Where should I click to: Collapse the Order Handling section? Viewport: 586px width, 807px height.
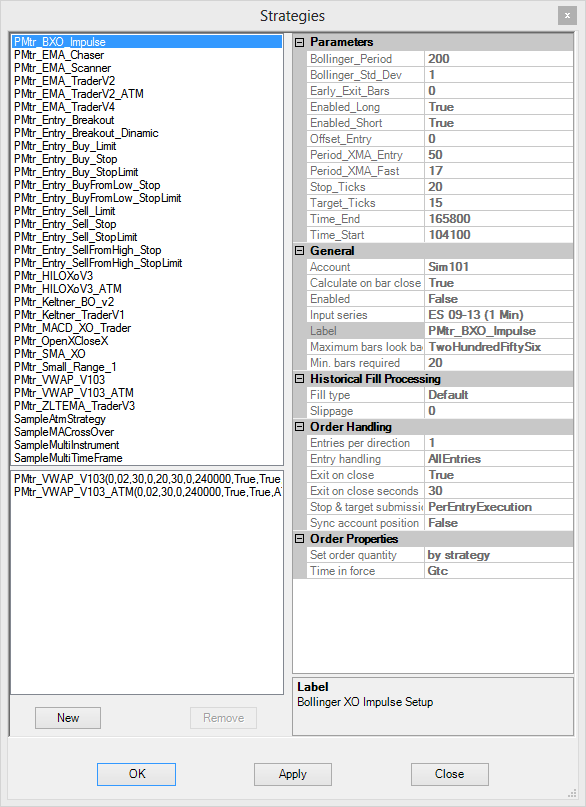tap(299, 427)
